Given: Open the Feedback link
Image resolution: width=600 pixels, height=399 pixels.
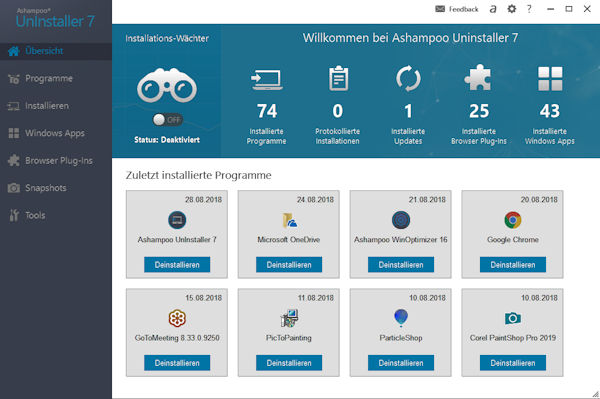Looking at the screenshot, I should 463,9.
